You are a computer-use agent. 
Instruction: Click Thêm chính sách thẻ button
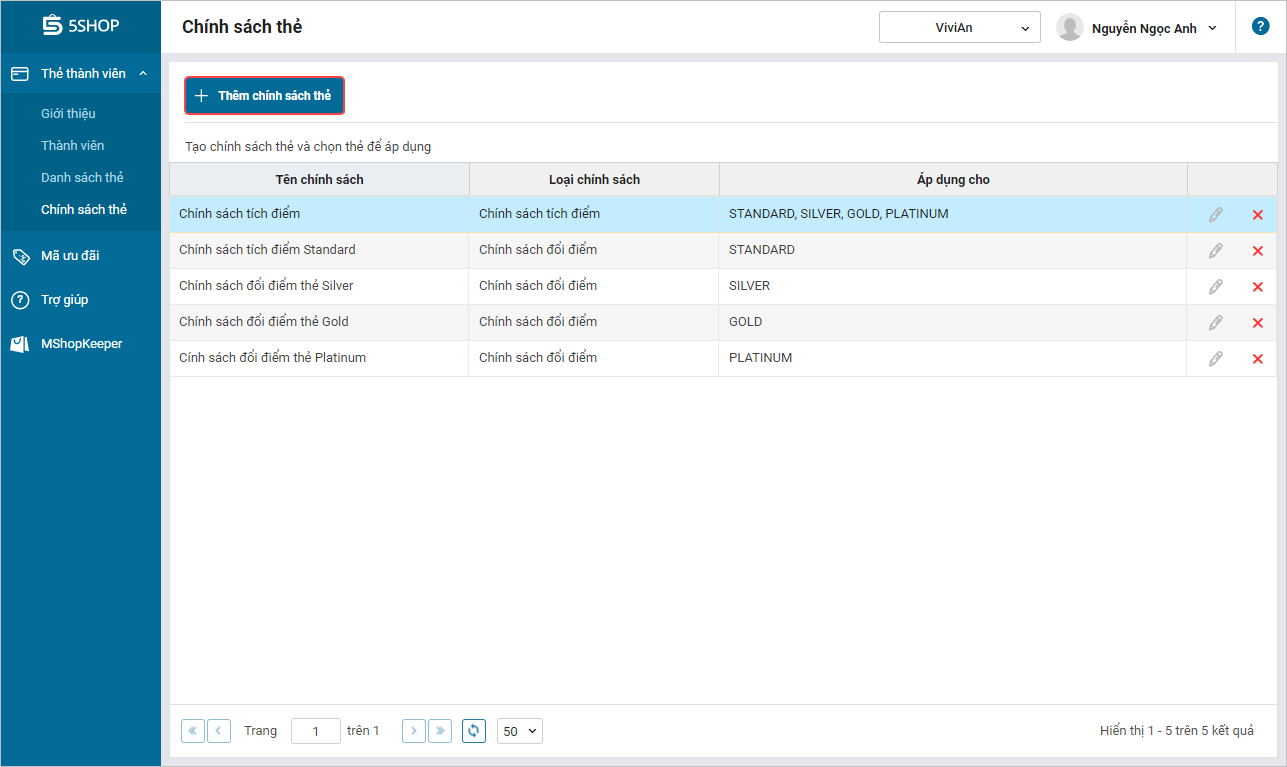pyautogui.click(x=264, y=96)
